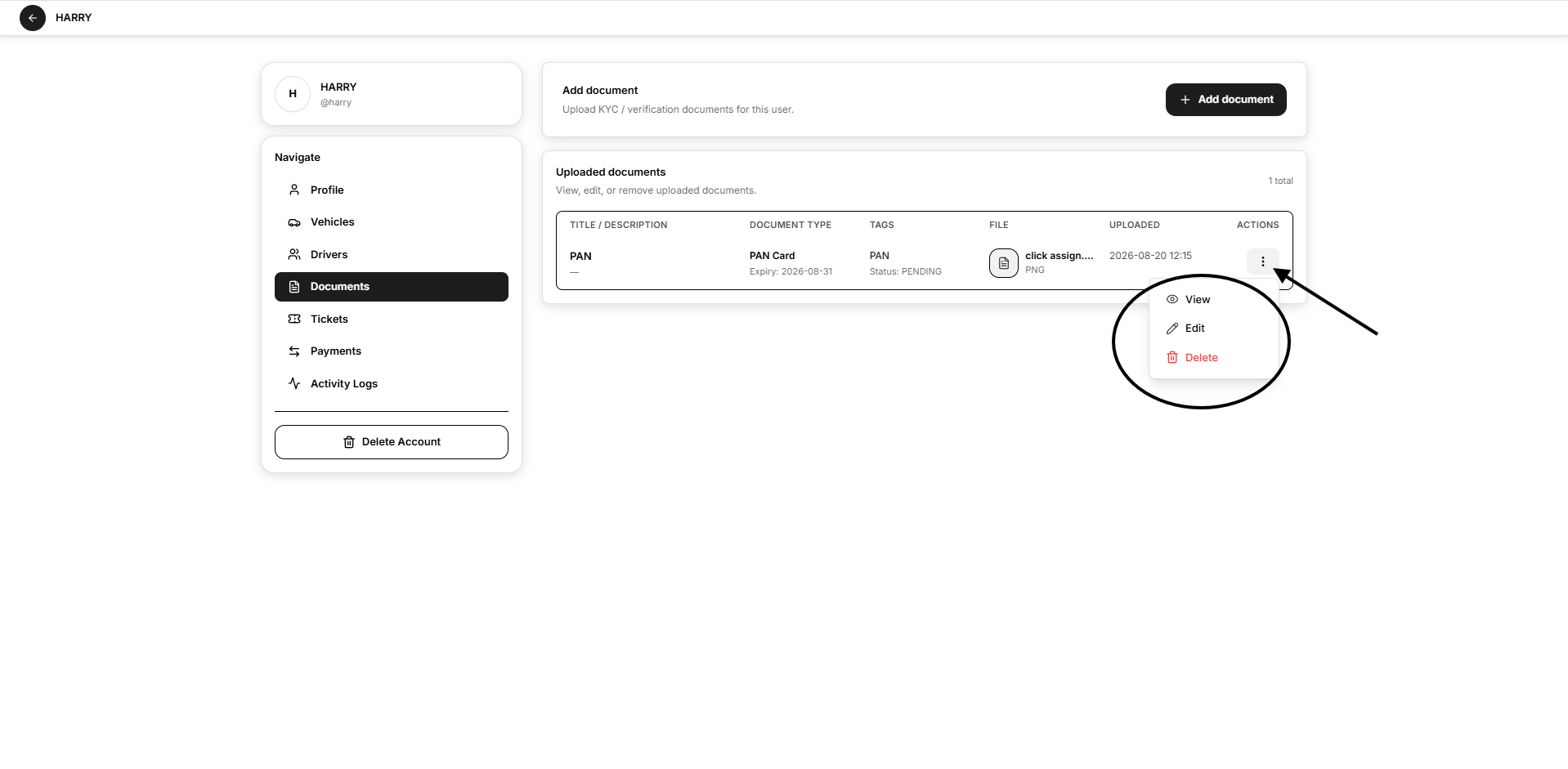
Task: Click the red trash icon next to Delete
Action: coord(1172,358)
